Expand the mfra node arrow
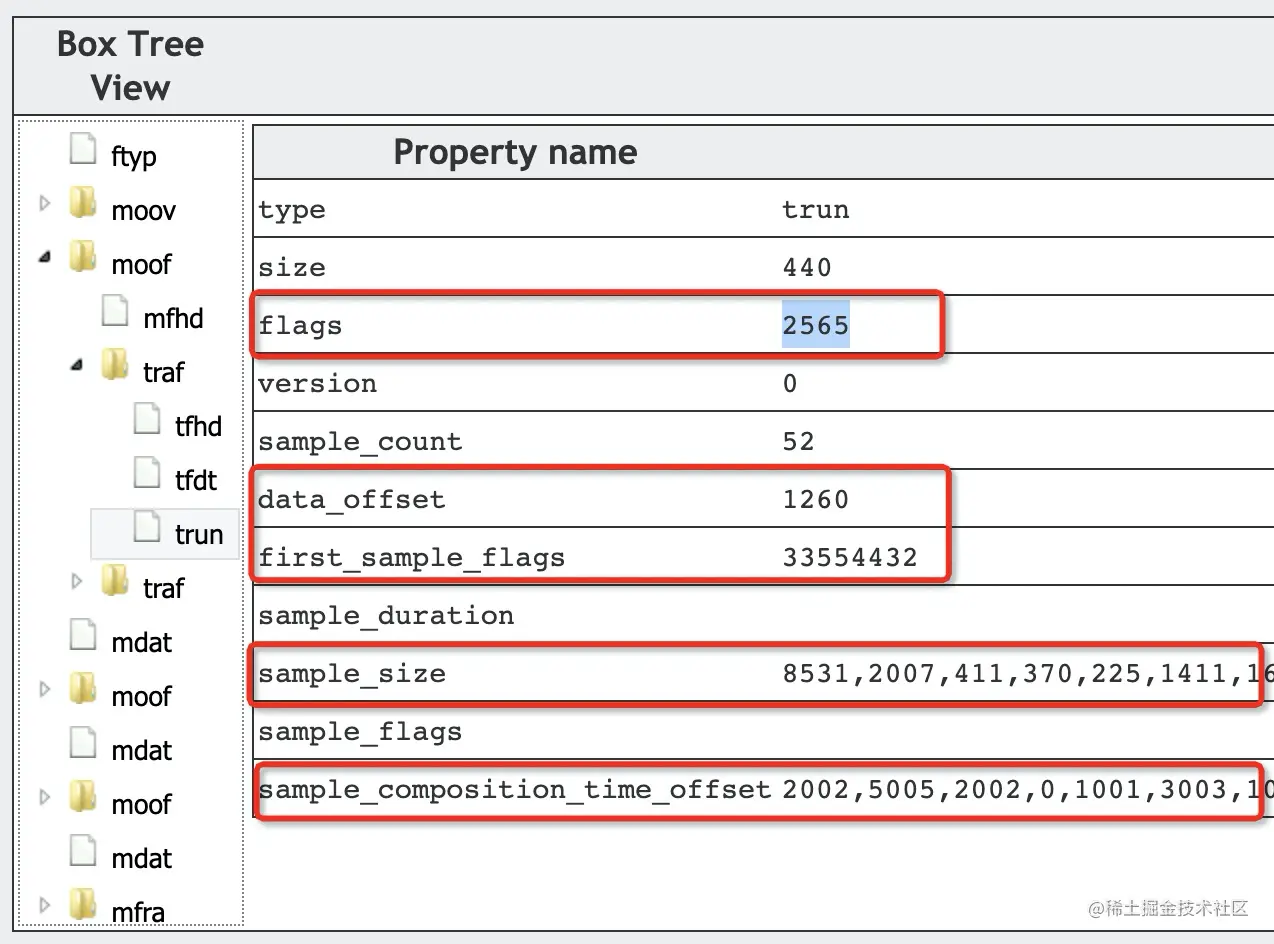Viewport: 1274px width, 944px height. point(44,906)
